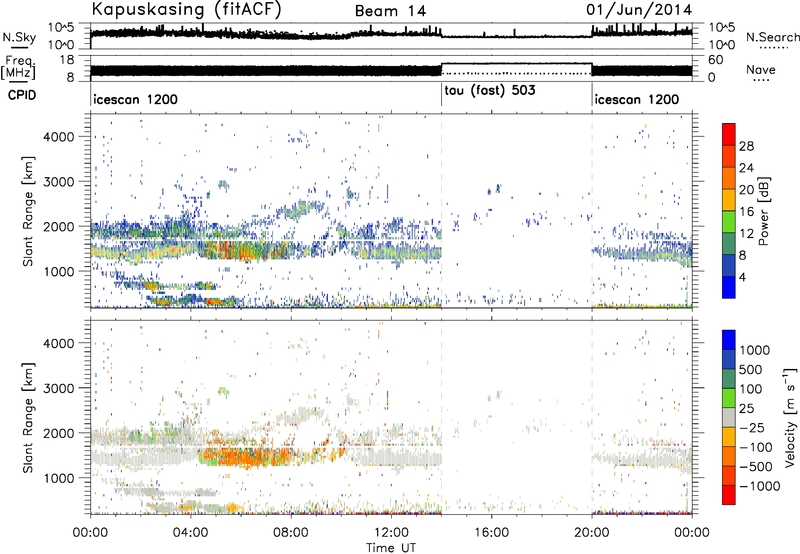This screenshot has width=800, height=554.
Task: Select the "tau (fast) 503" CPID label
Action: (490, 91)
